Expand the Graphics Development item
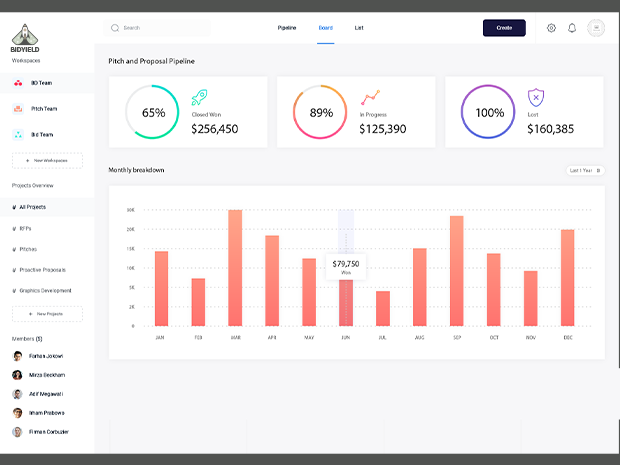 click(43, 291)
